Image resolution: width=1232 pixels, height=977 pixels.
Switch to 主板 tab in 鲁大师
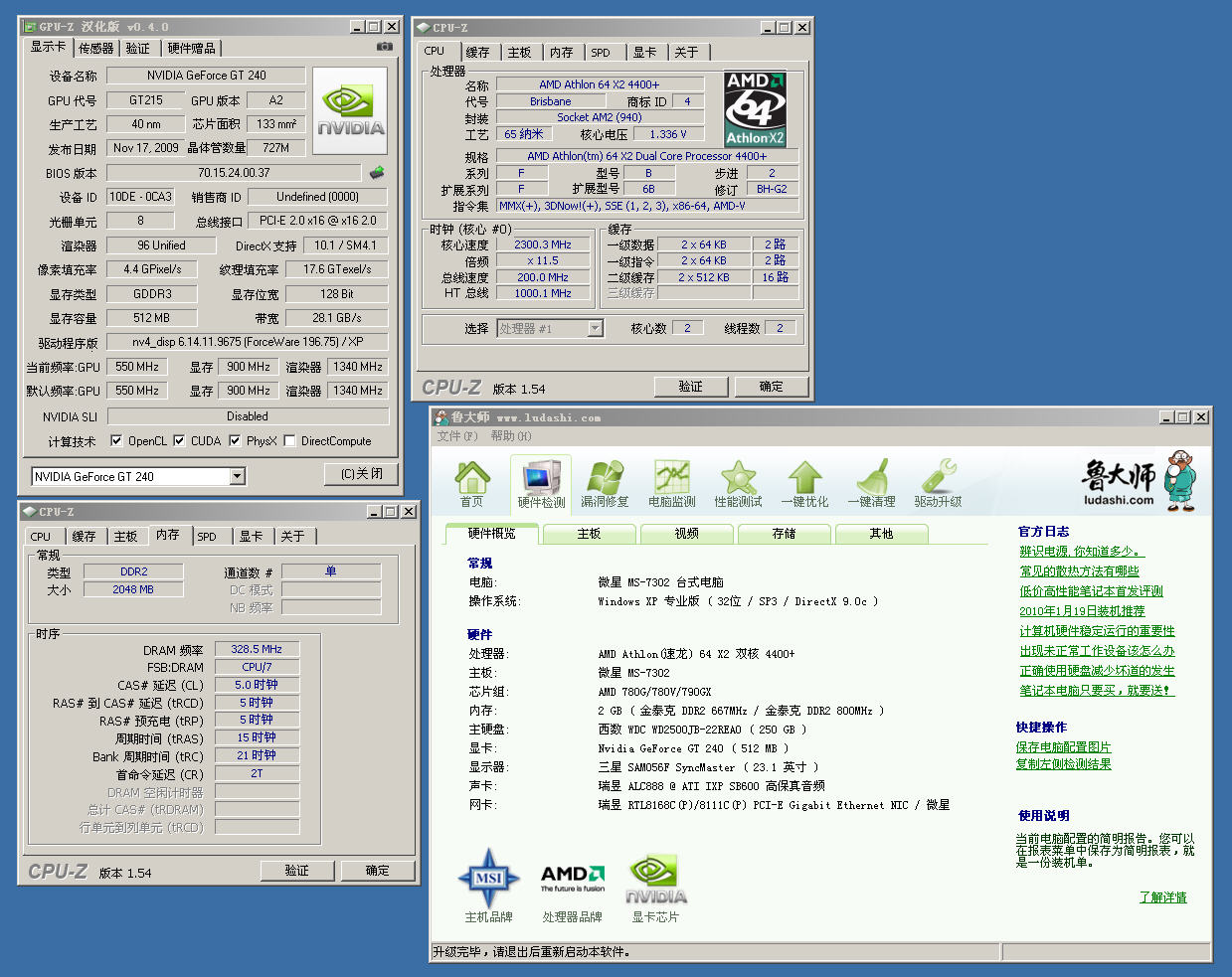590,534
